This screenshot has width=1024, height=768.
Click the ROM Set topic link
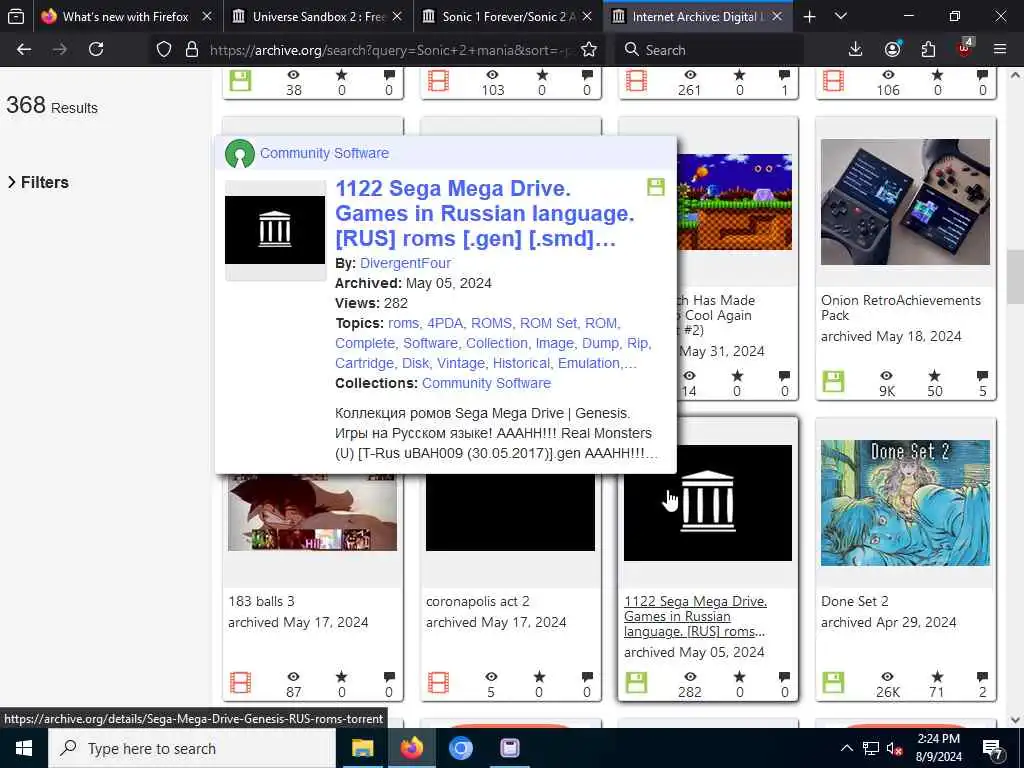[549, 323]
